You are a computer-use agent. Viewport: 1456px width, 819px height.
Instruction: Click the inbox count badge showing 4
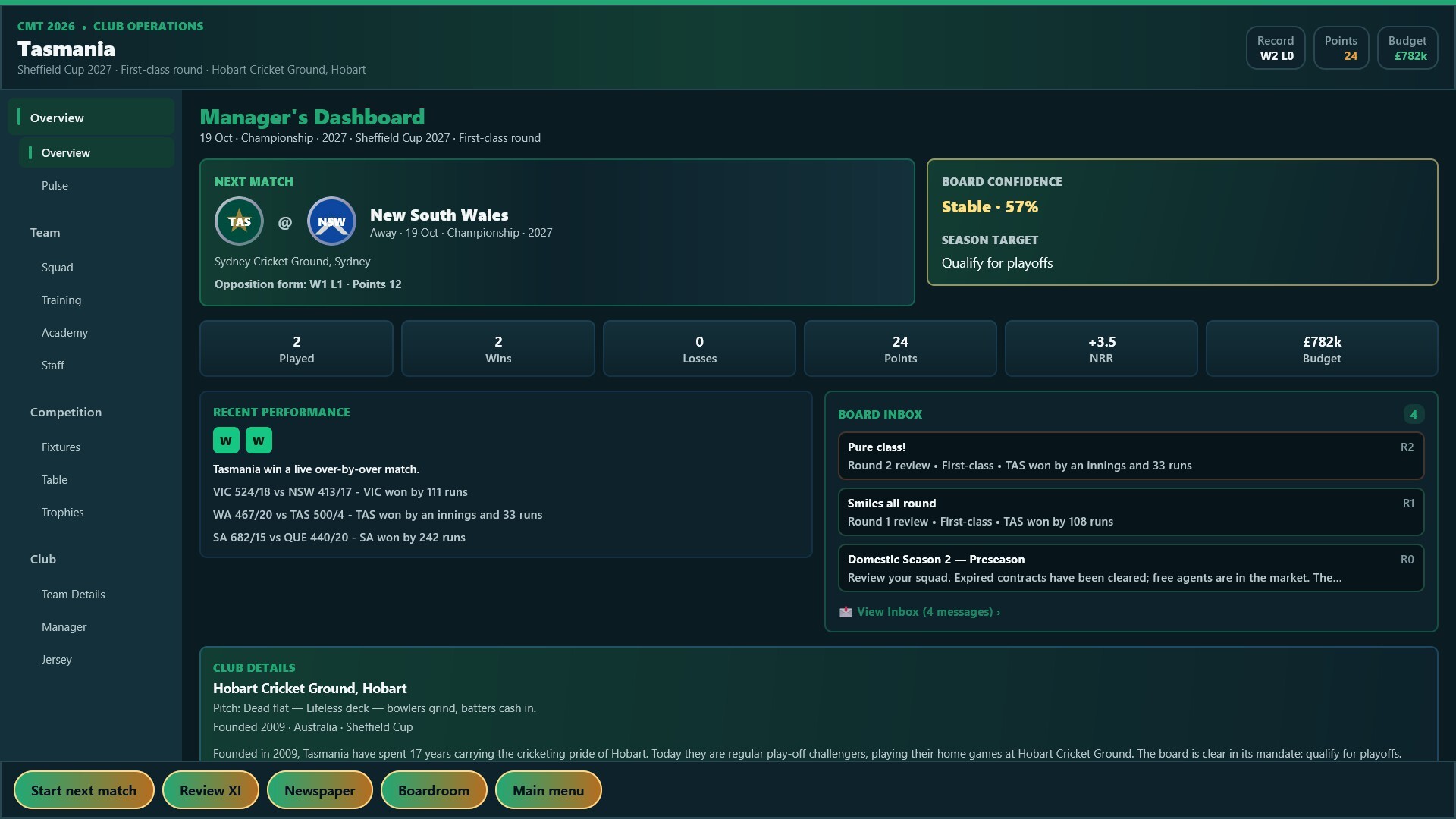coord(1414,414)
